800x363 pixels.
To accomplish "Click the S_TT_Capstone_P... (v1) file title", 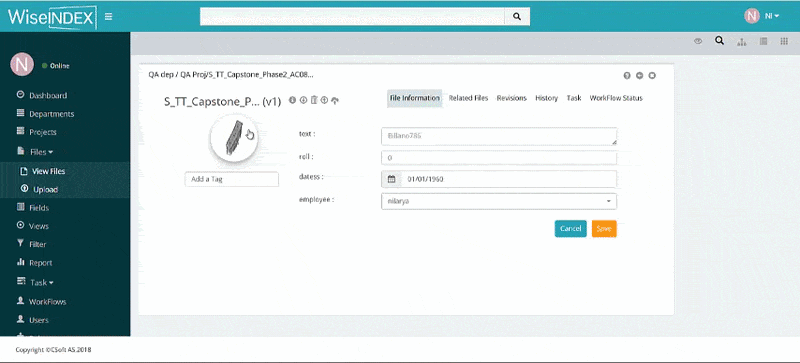I will [222, 101].
